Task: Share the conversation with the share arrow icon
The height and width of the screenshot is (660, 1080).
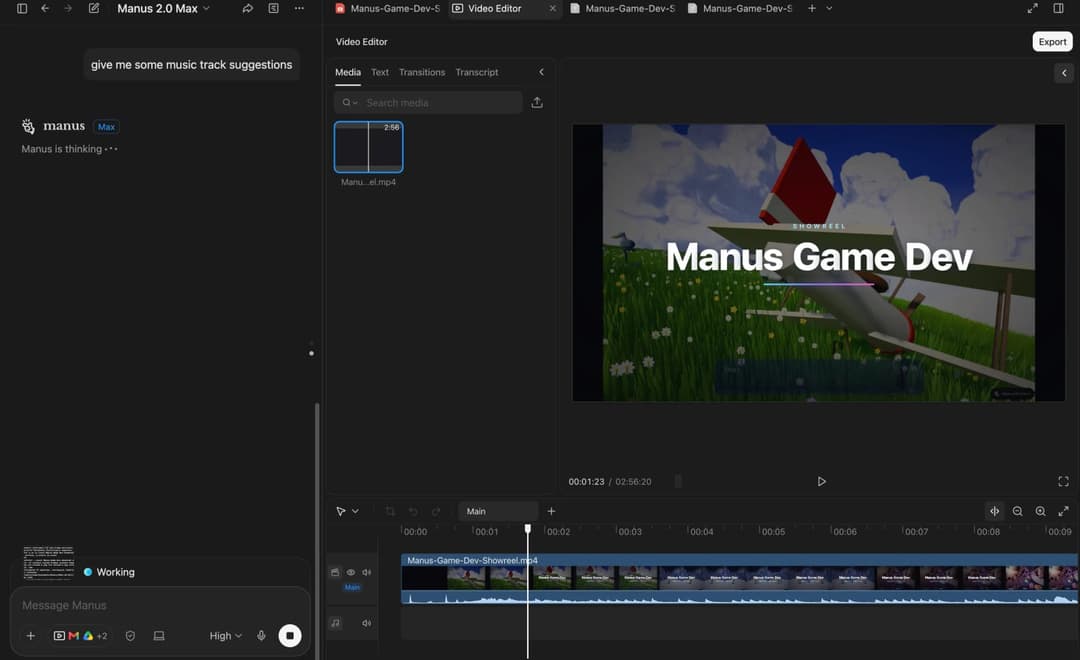Action: (x=247, y=8)
